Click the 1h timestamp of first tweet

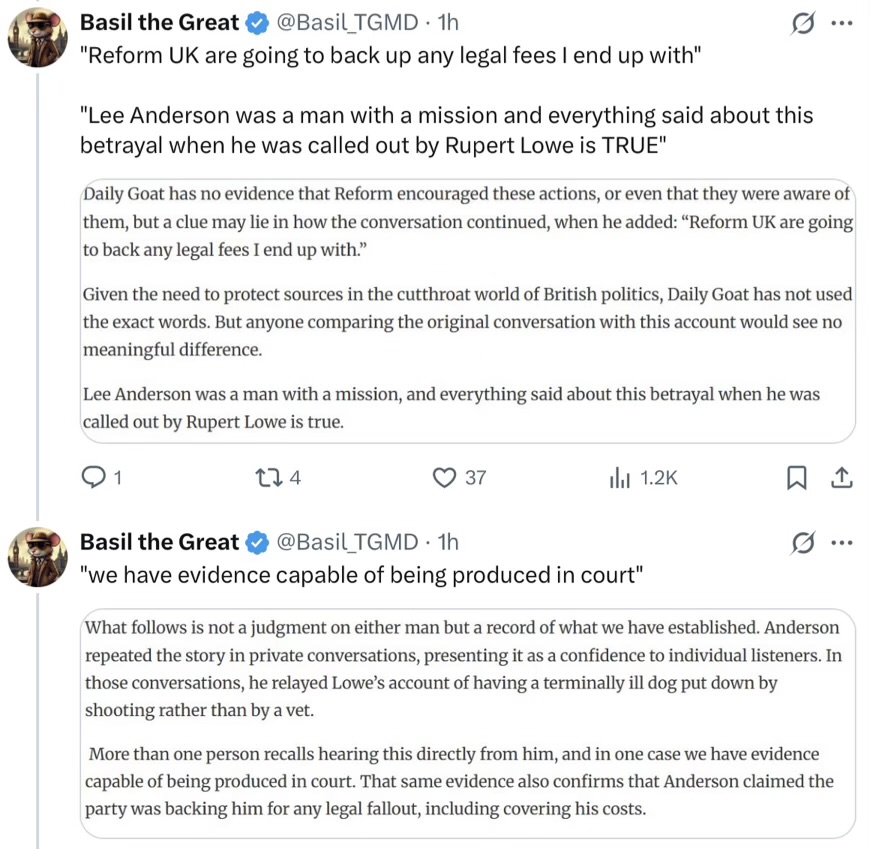448,23
